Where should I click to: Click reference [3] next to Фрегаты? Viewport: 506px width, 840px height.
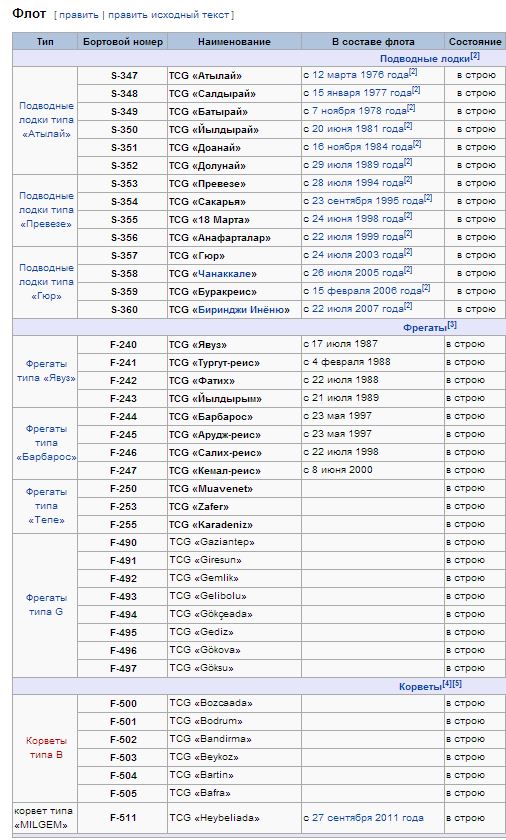[452, 325]
